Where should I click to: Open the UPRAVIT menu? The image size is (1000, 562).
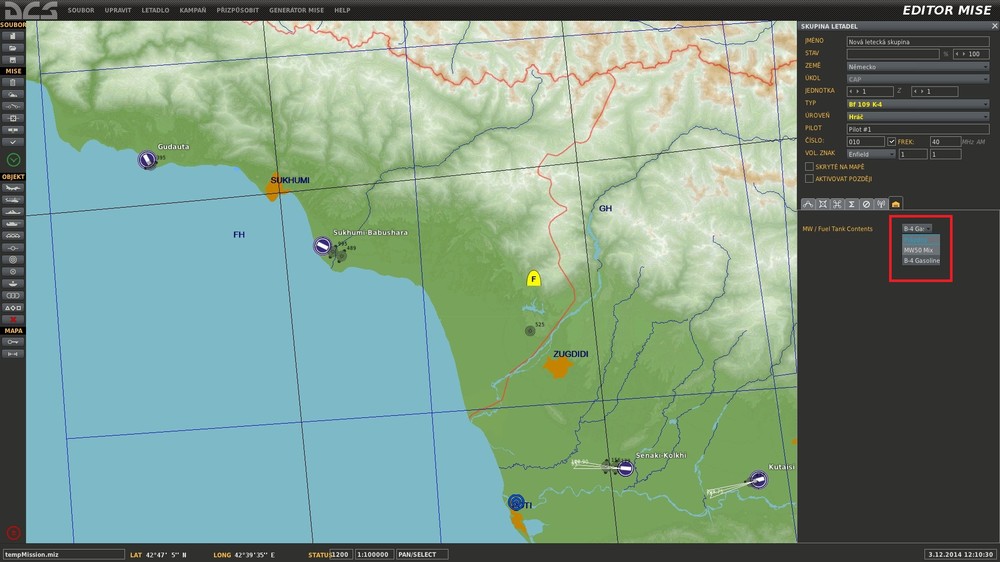(118, 10)
